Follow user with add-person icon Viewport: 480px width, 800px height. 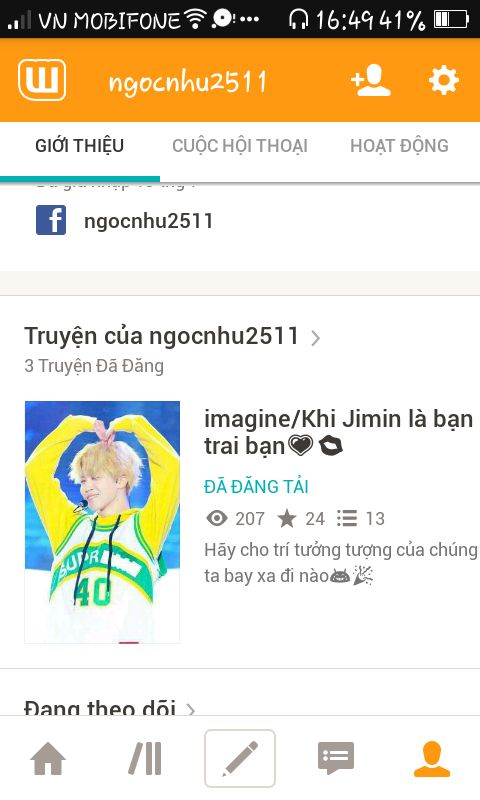tap(371, 80)
